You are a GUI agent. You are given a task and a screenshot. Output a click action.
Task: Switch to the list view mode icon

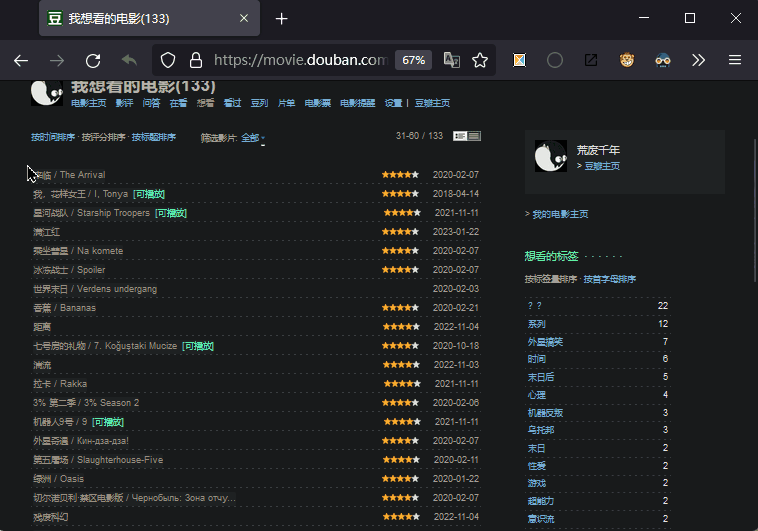[x=474, y=136]
